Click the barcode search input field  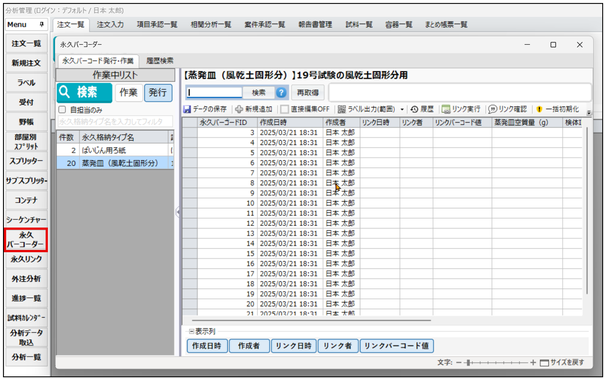click(x=215, y=93)
